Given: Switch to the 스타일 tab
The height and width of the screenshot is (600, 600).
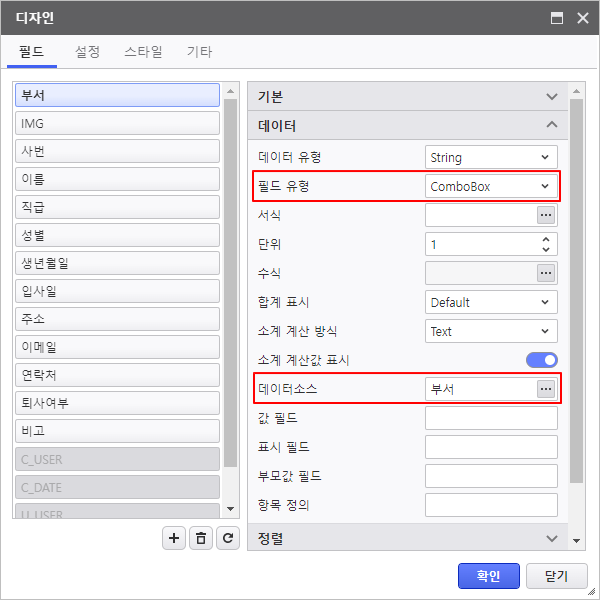Looking at the screenshot, I should coord(143,52).
